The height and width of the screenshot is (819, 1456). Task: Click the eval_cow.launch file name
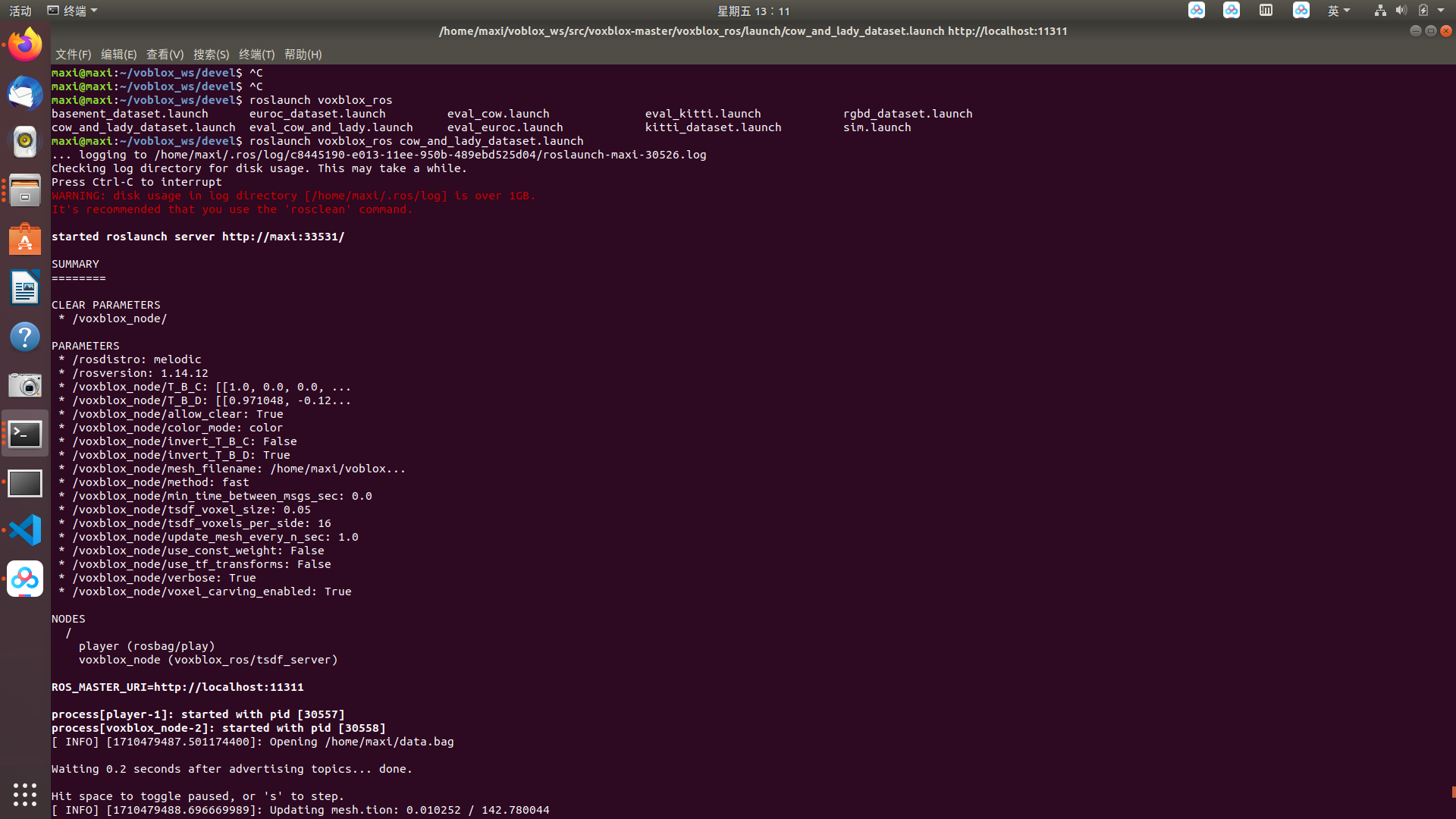(498, 114)
